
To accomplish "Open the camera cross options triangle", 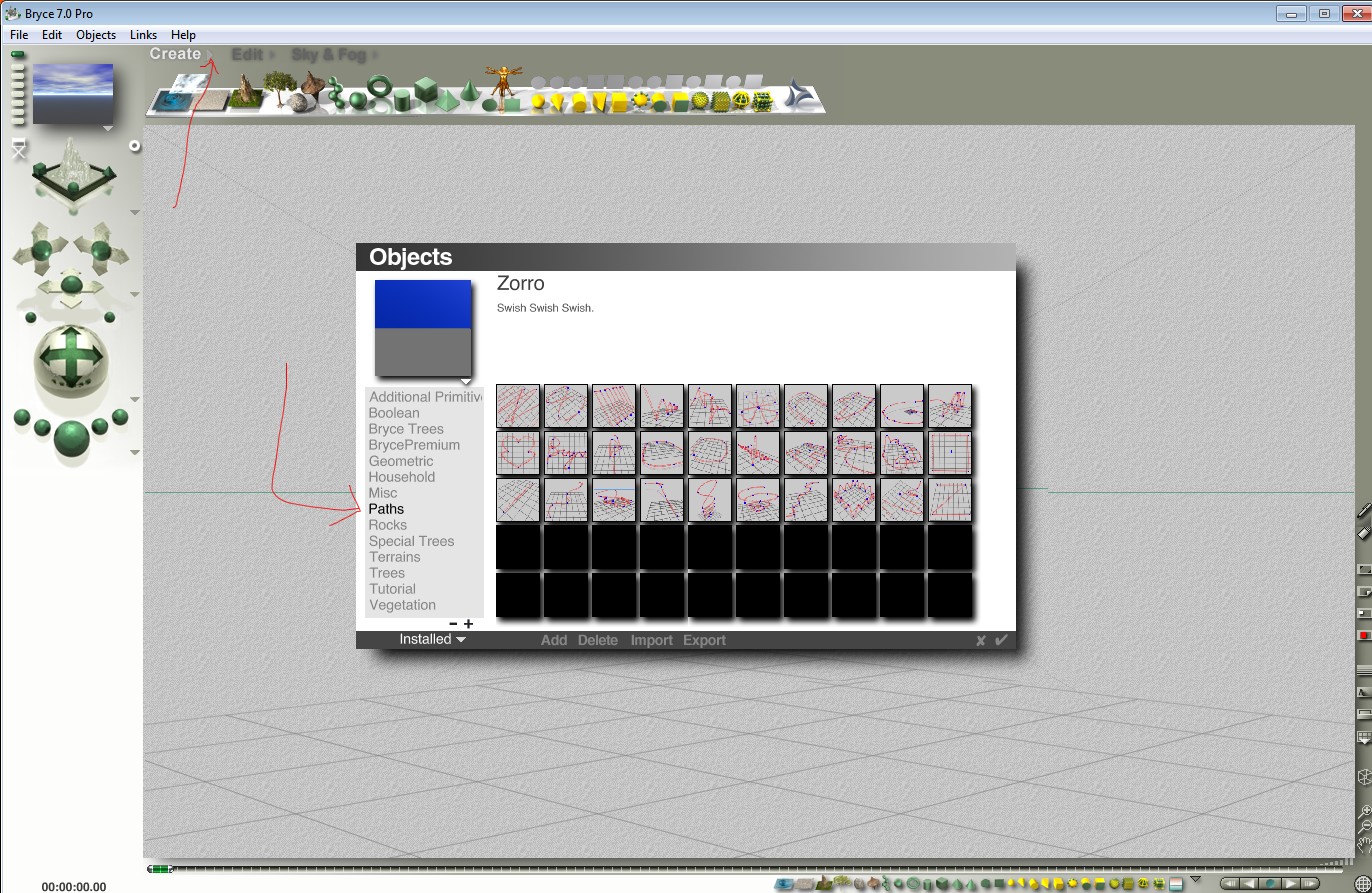I will 135,295.
